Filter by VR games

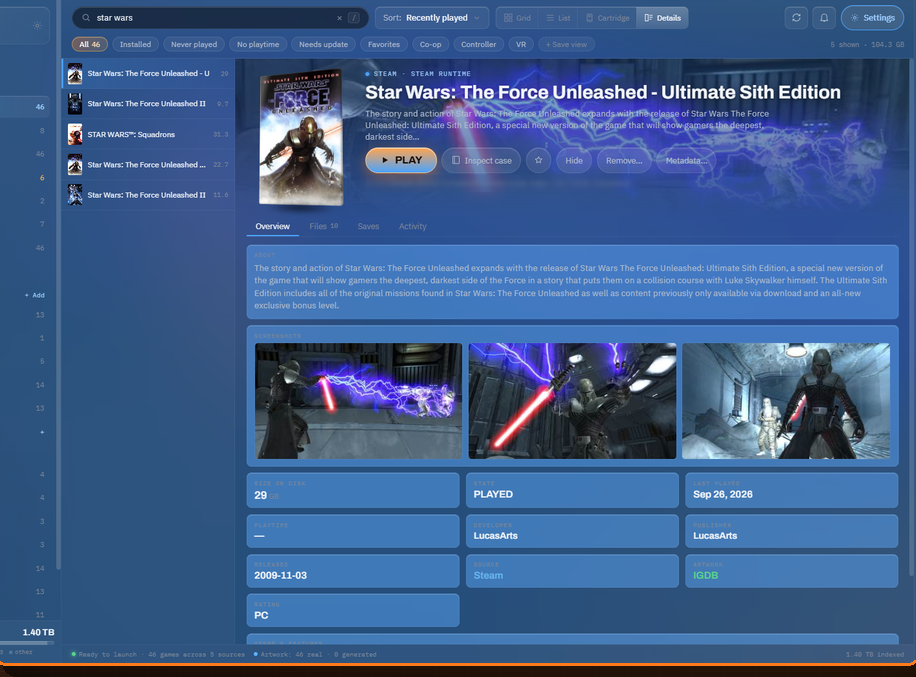521,44
